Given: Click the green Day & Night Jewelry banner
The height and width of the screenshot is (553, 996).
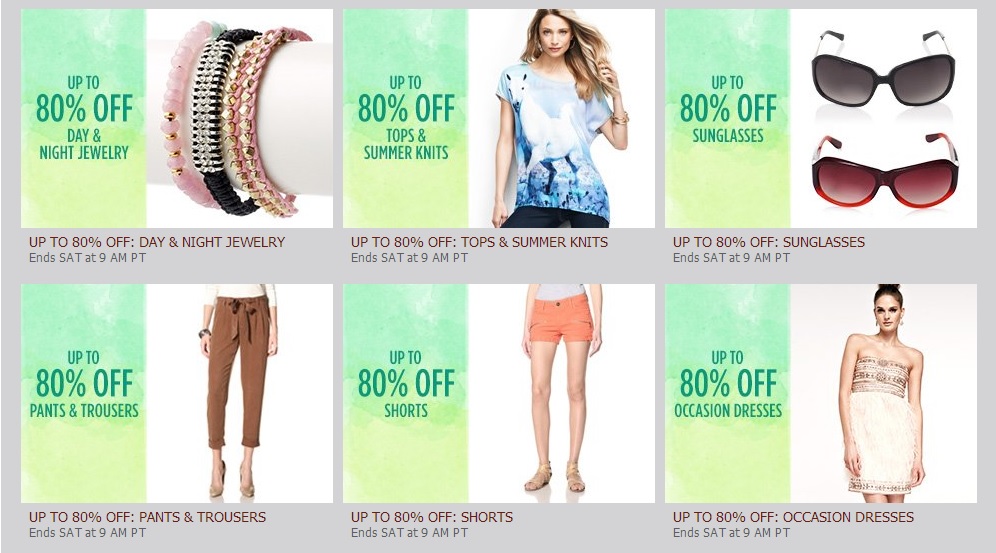Looking at the screenshot, I should coord(84,118).
